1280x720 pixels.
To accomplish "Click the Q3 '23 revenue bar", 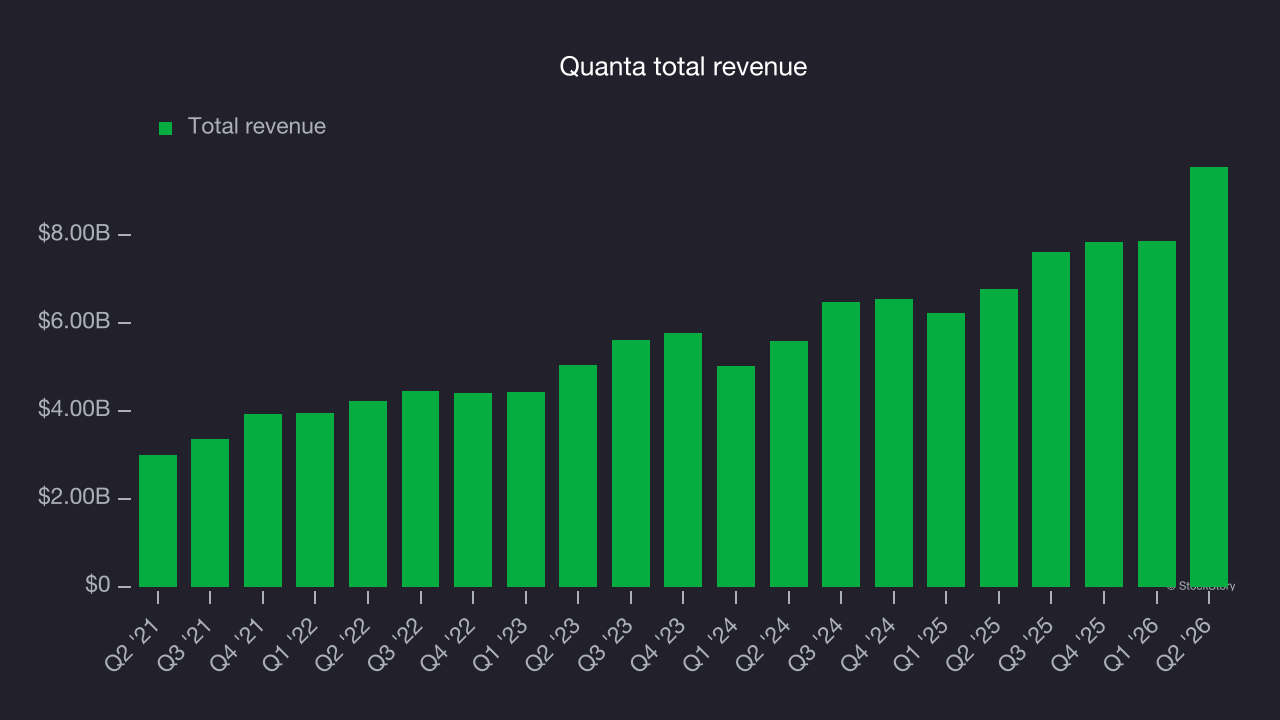I will pyautogui.click(x=631, y=463).
